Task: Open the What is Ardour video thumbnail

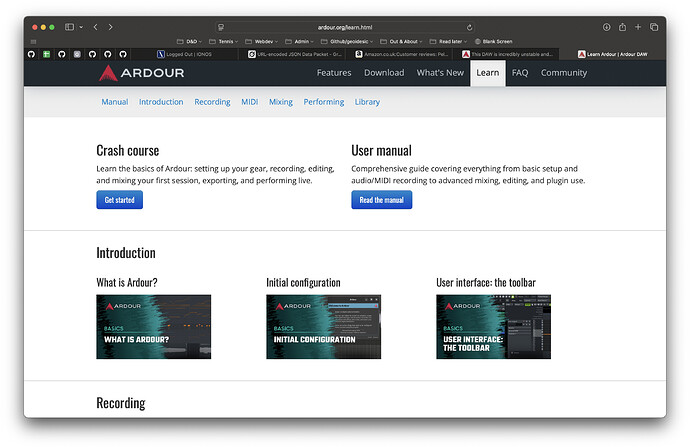Action: pos(153,327)
